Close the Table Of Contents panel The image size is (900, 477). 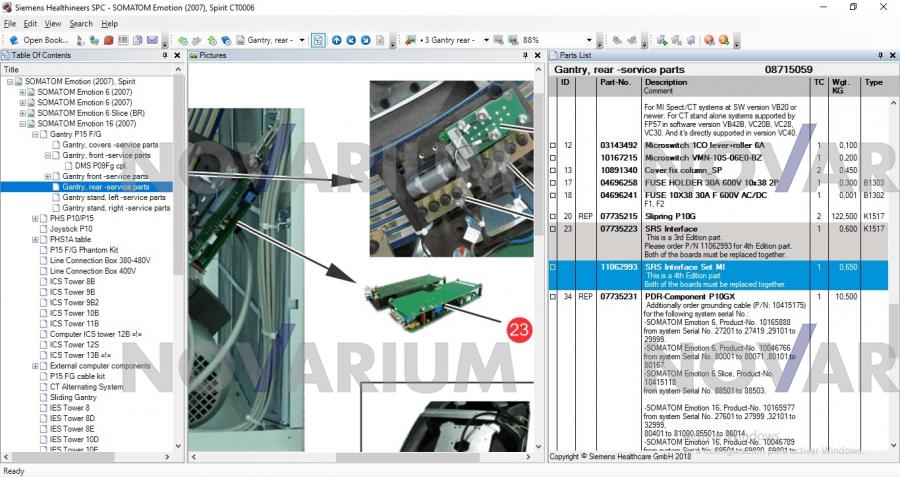(178, 55)
